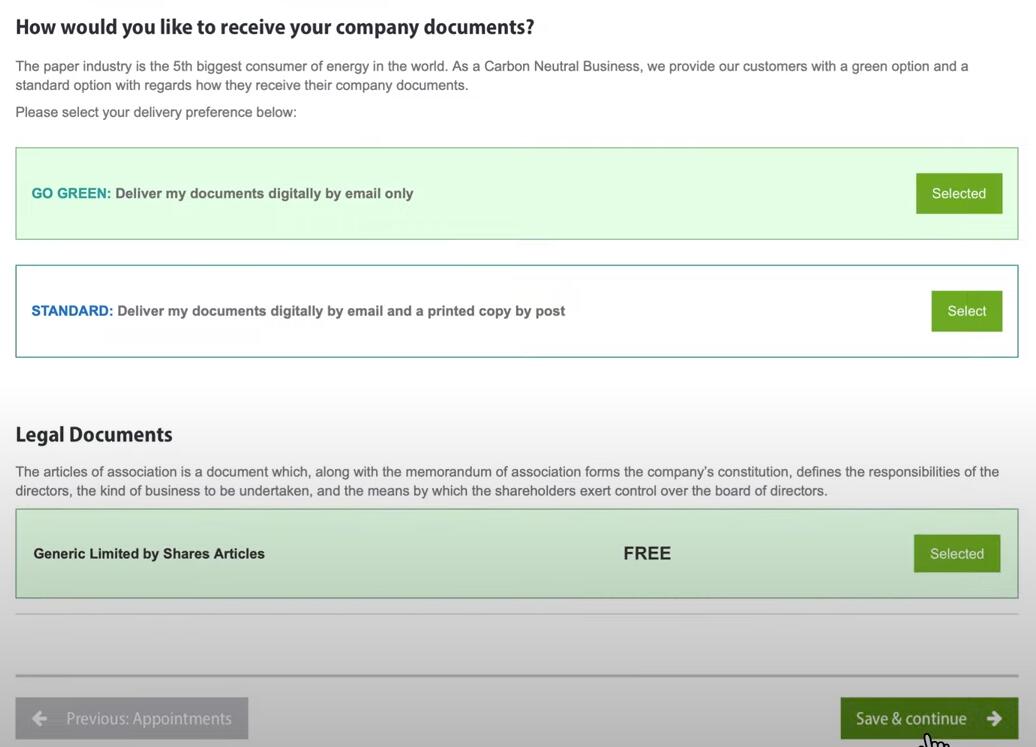
Task: Select the Standard printed copy delivery option
Action: click(x=966, y=311)
